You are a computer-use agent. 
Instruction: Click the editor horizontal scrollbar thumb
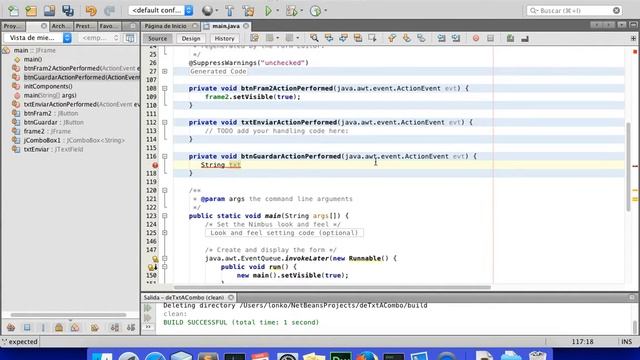(x=332, y=287)
